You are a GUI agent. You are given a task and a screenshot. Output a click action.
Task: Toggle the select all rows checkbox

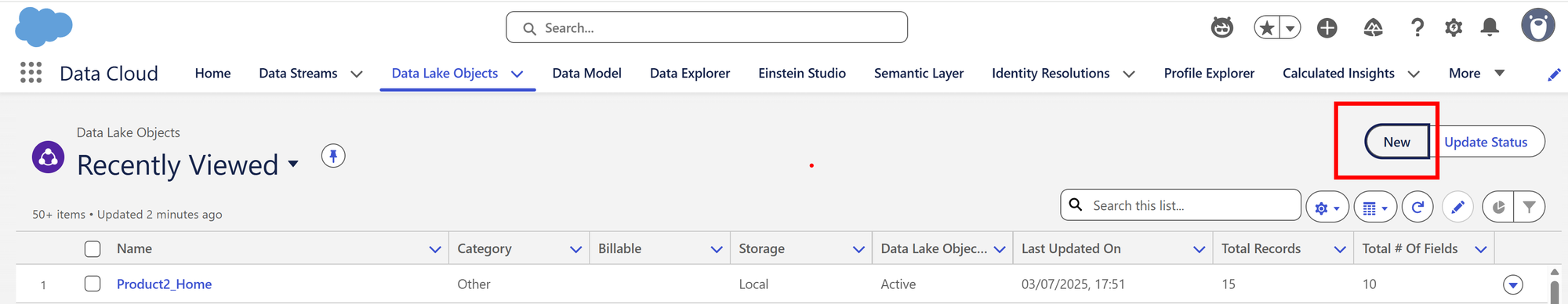93,248
